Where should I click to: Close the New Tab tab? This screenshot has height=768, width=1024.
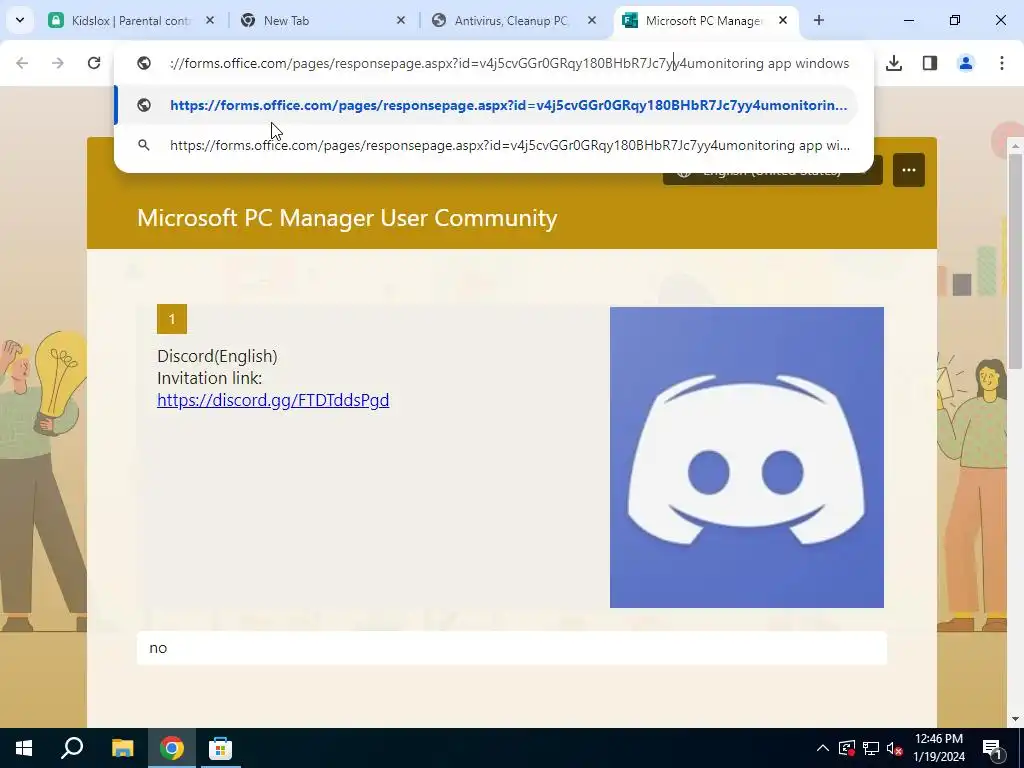tap(401, 20)
